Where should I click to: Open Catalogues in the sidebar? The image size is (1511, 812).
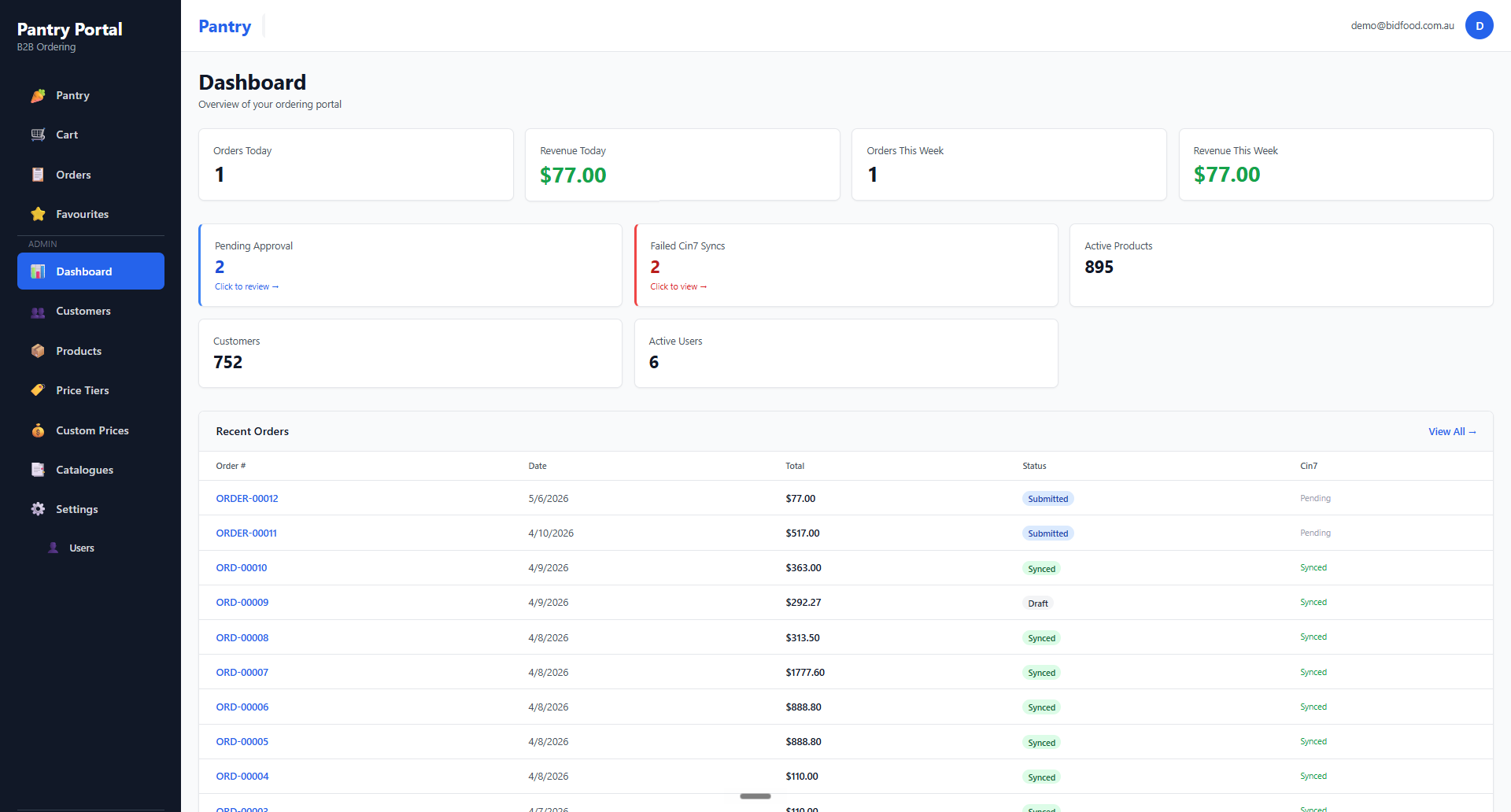pos(91,470)
